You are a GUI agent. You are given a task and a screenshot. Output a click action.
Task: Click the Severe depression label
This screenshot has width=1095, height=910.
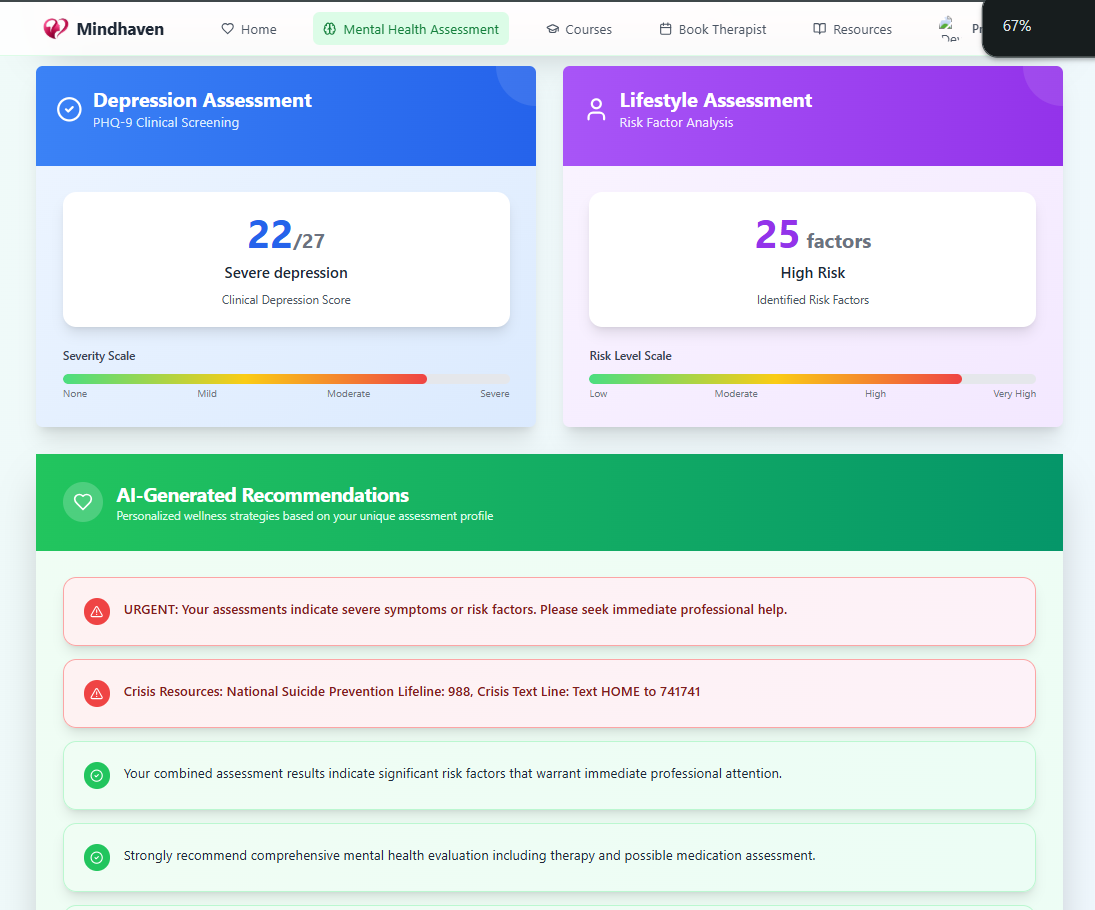(x=286, y=273)
